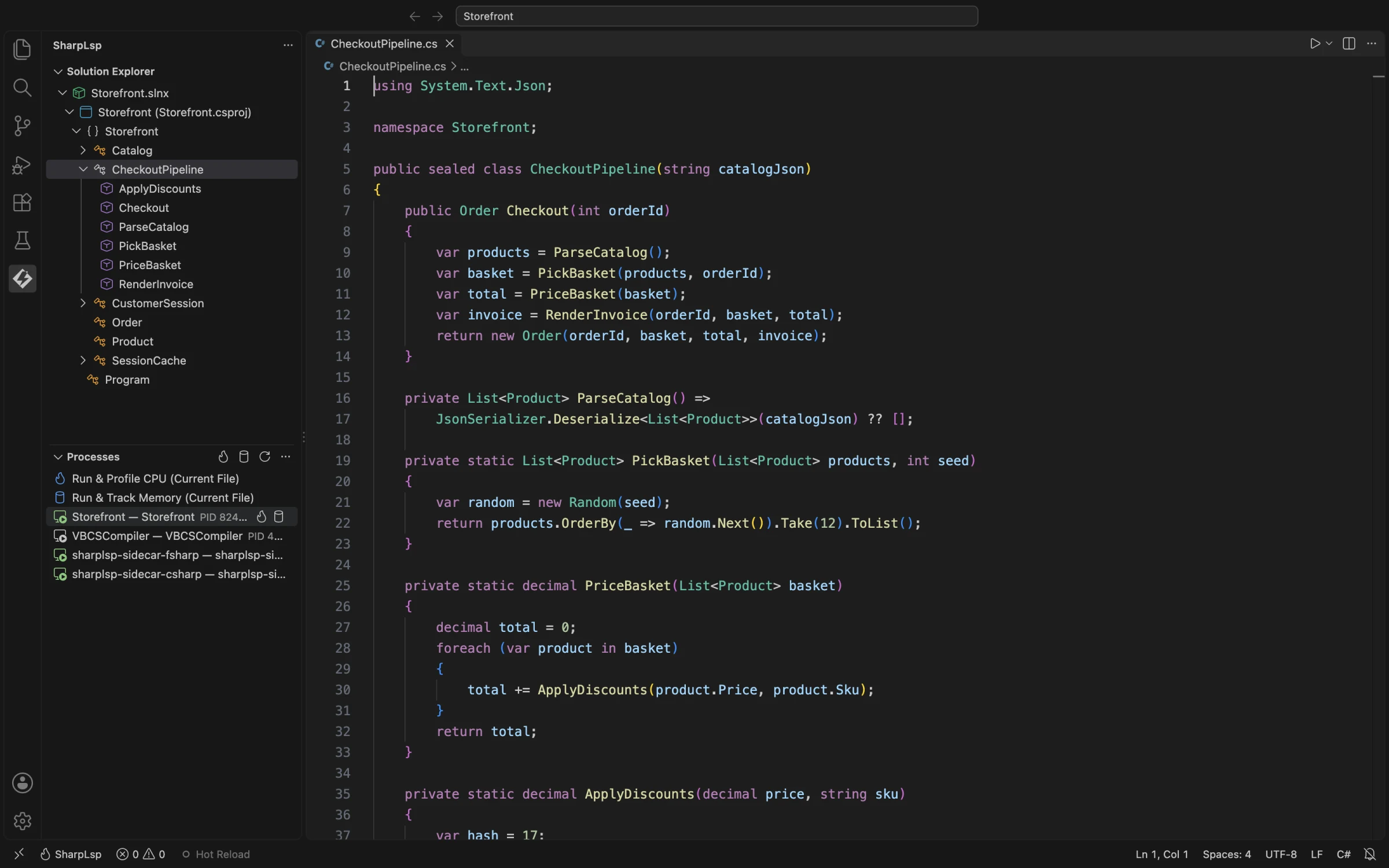
Task: Click the CheckoutPipeline.cs breadcrumb
Action: [392, 67]
